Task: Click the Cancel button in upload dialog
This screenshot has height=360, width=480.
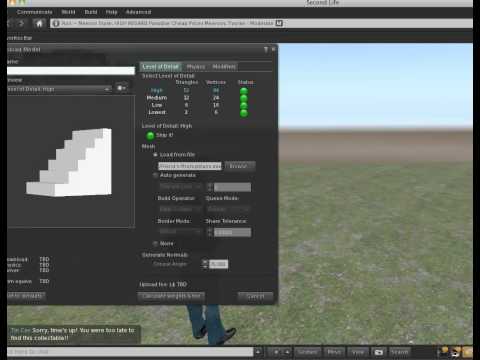Action: 256,296
